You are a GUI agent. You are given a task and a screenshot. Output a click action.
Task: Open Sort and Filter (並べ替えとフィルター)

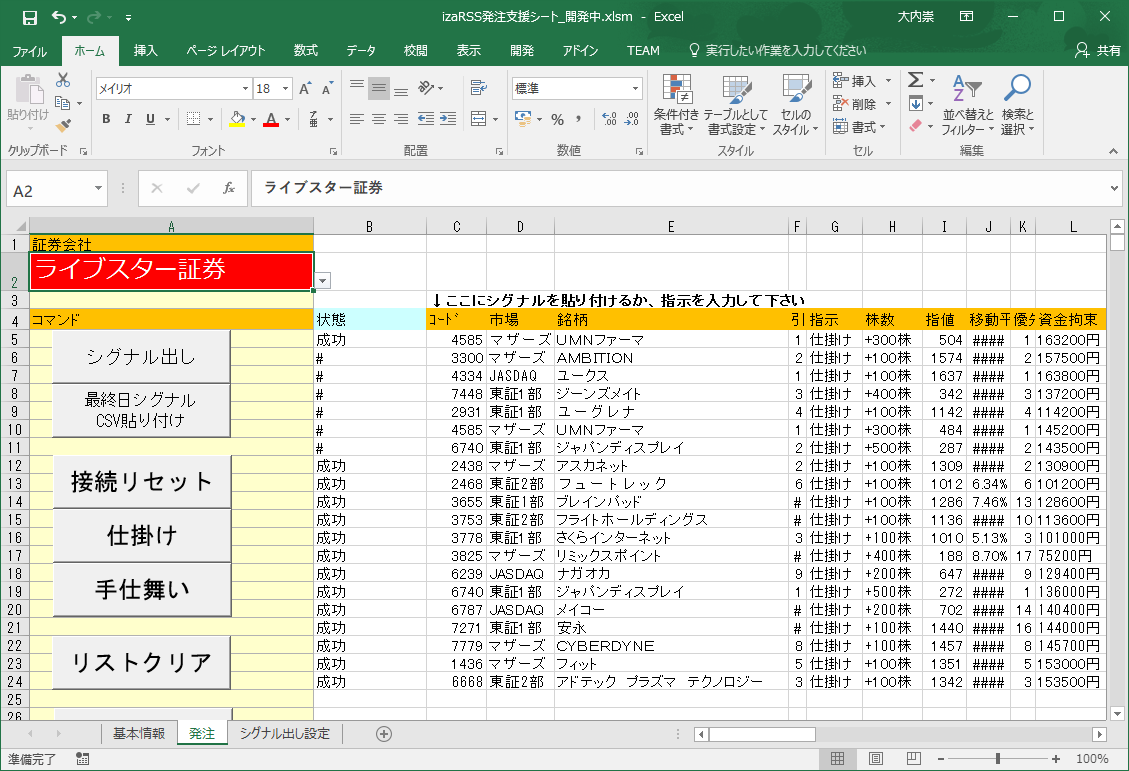click(968, 104)
